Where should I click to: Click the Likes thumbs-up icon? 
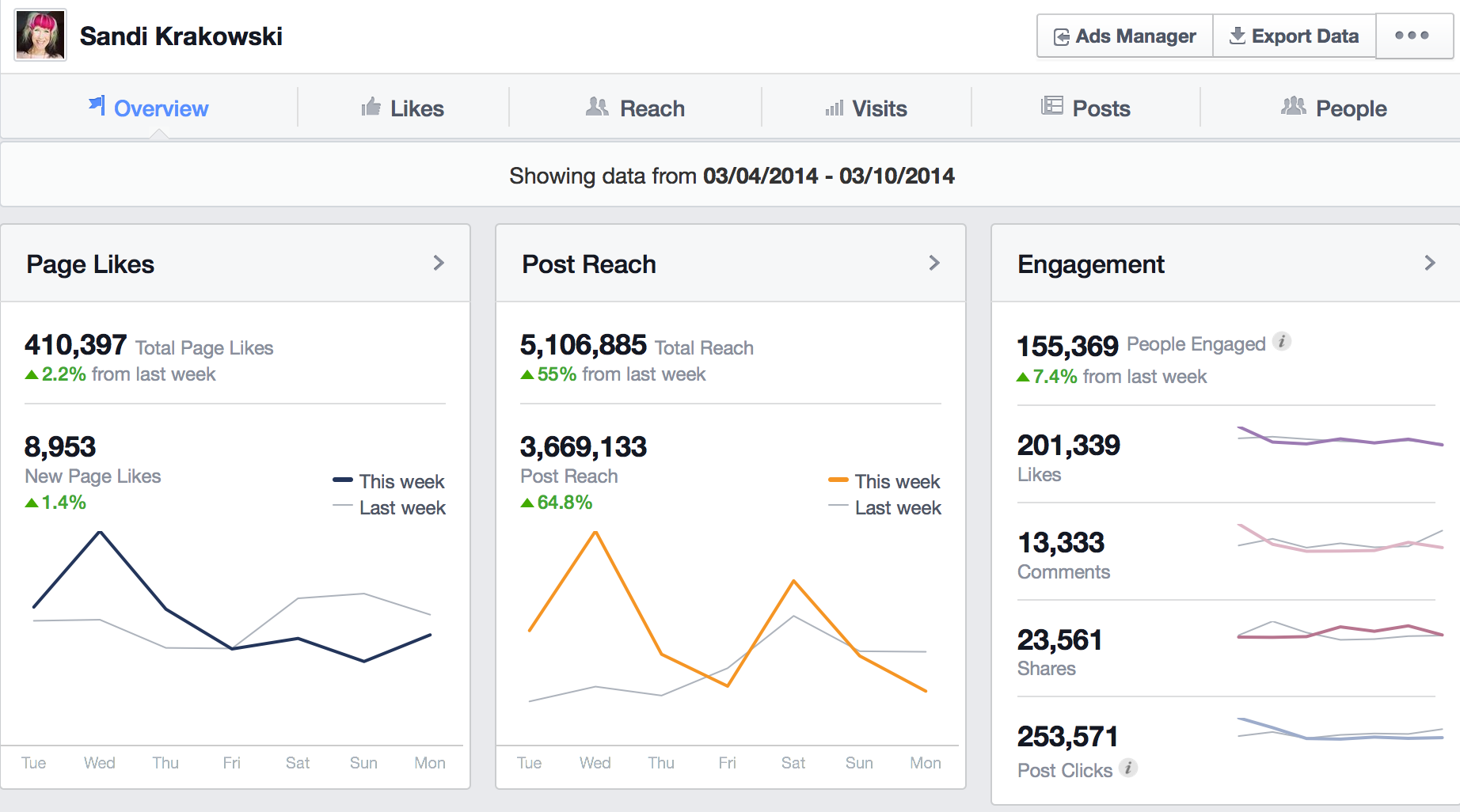click(x=371, y=107)
